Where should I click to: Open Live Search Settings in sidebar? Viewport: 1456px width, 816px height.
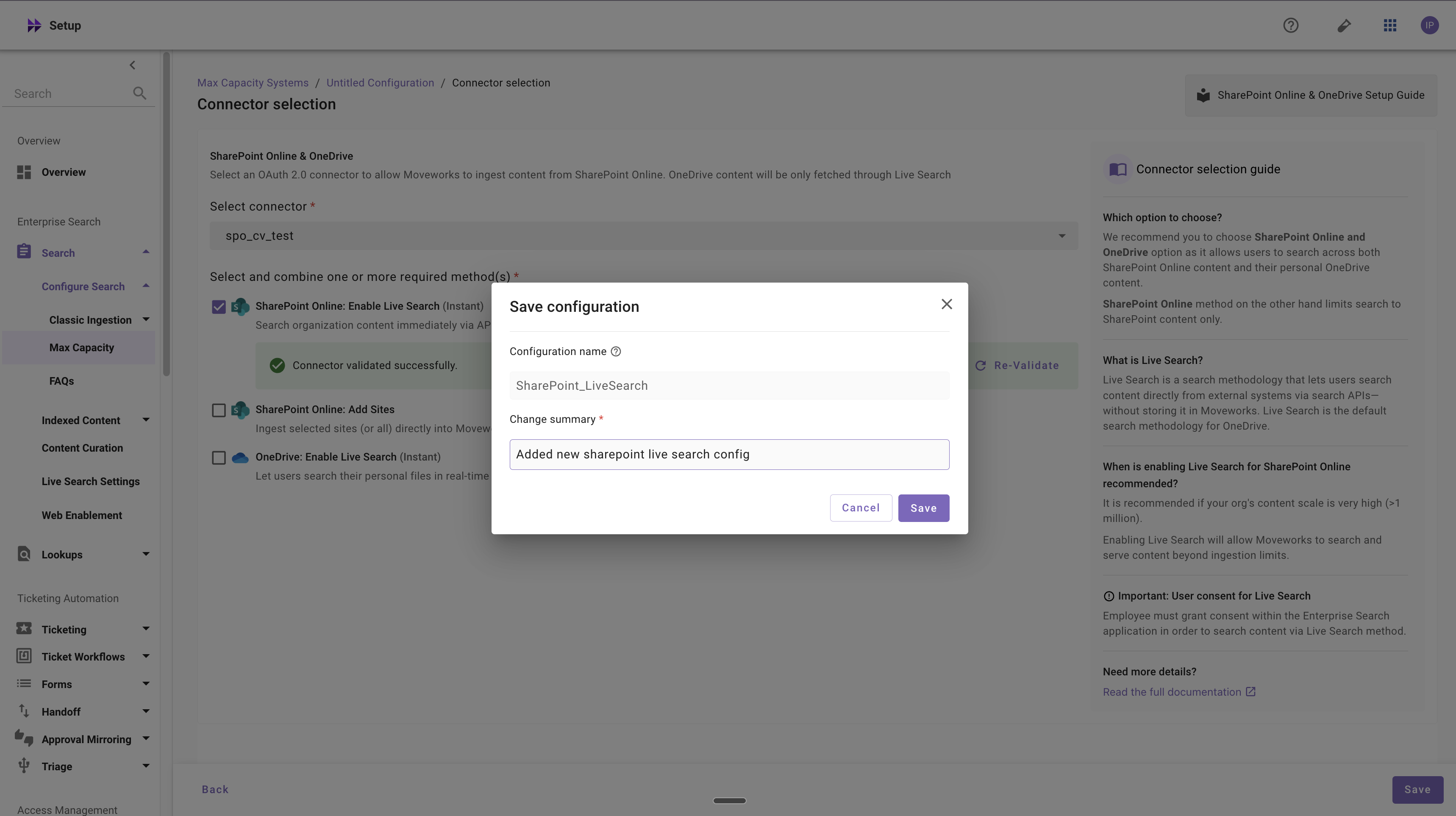point(90,481)
